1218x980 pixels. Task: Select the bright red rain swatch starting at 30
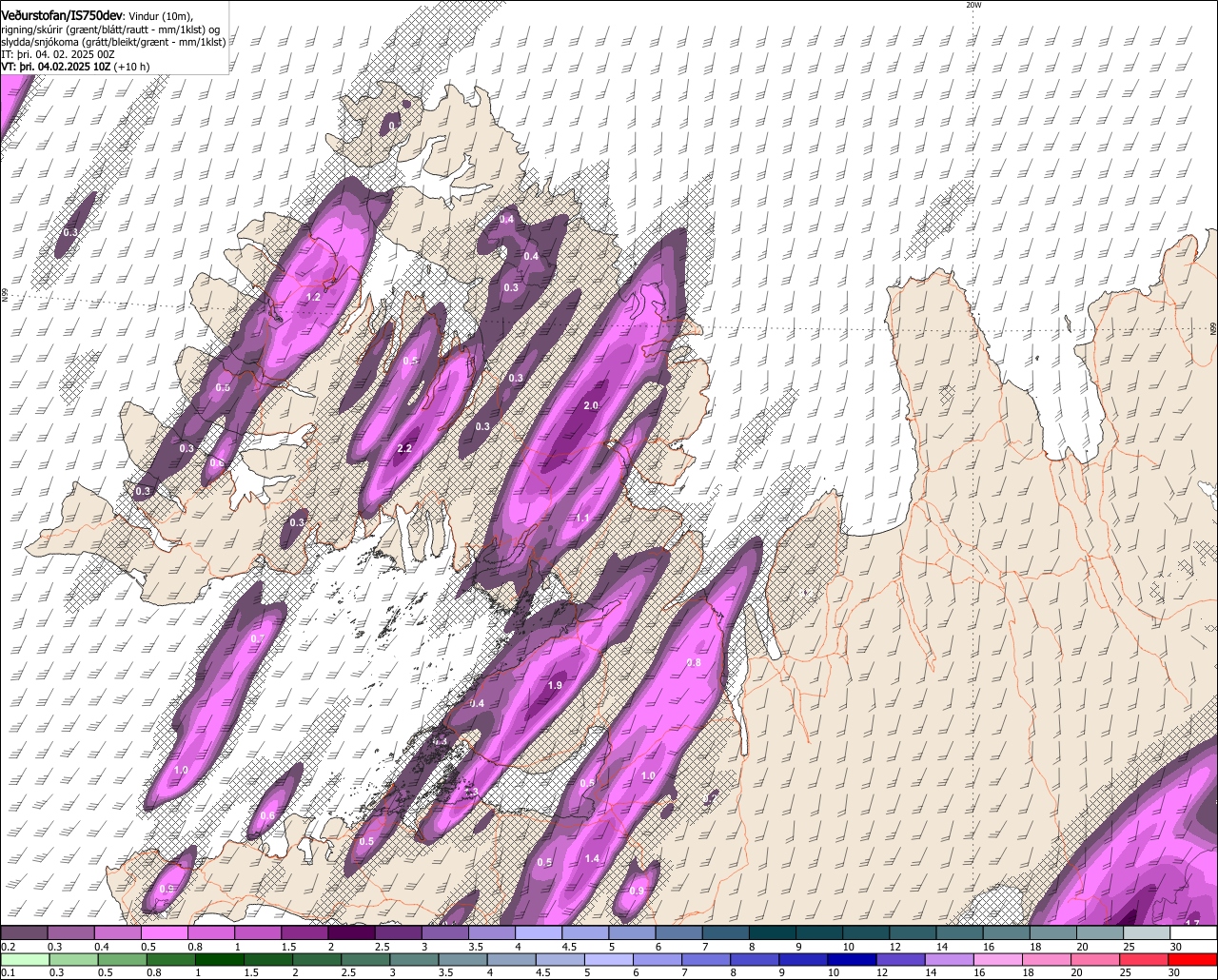click(x=1194, y=959)
